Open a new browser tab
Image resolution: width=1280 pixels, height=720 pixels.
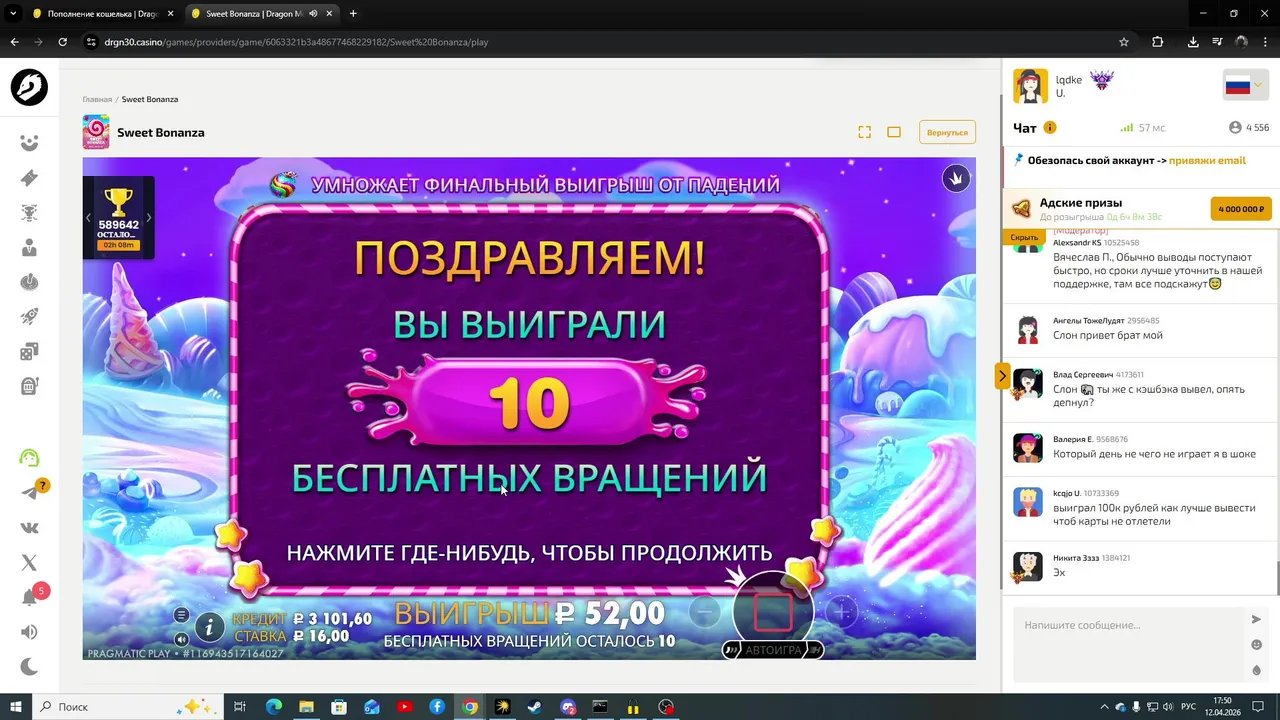pos(353,14)
